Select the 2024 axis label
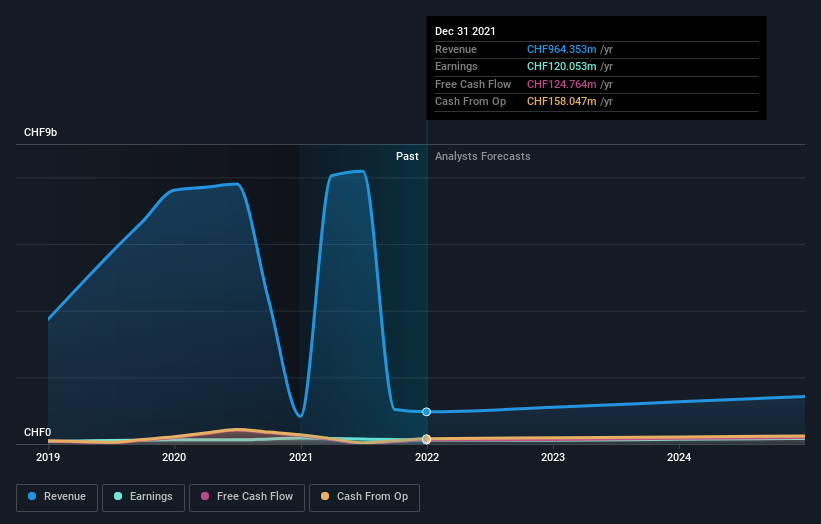821x524 pixels. pos(679,457)
